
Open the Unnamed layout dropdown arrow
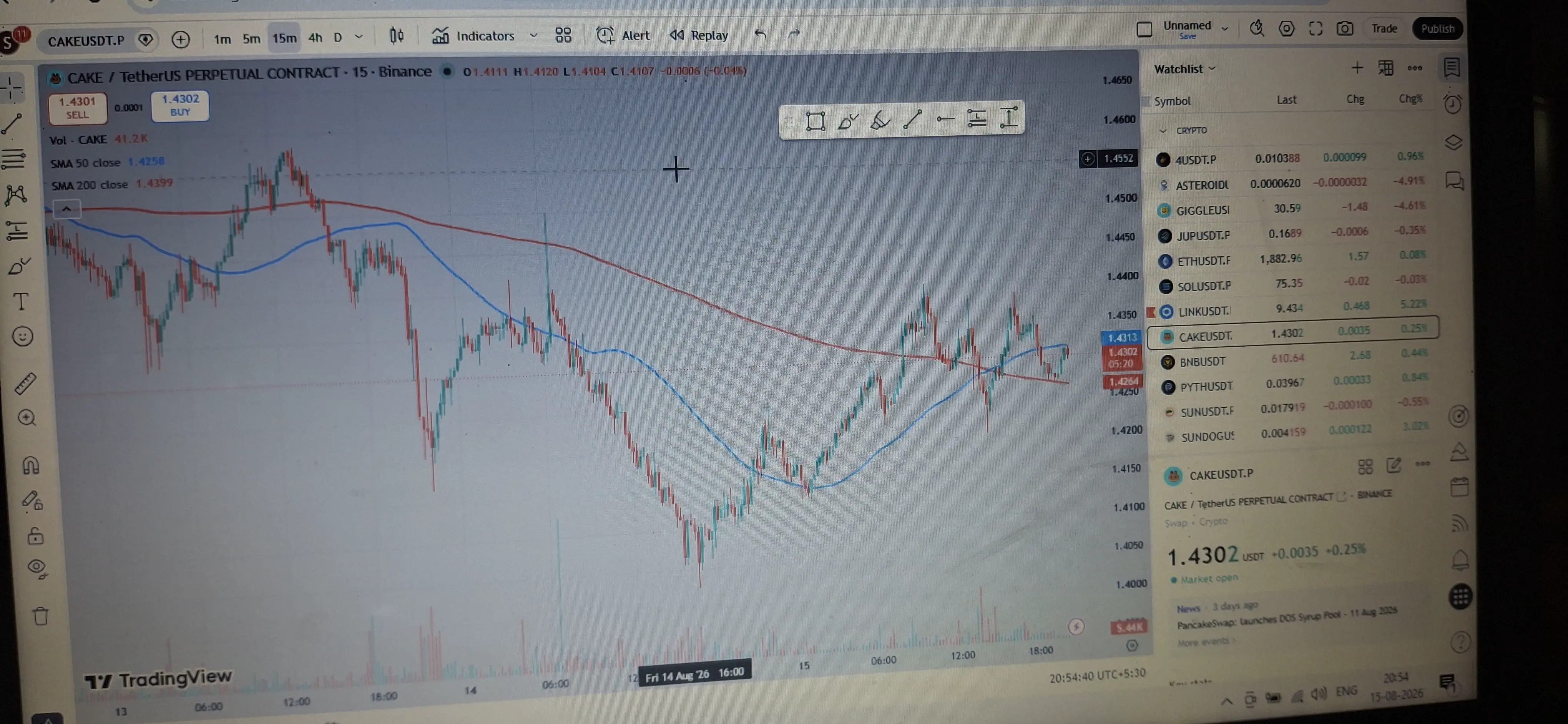pos(1225,28)
